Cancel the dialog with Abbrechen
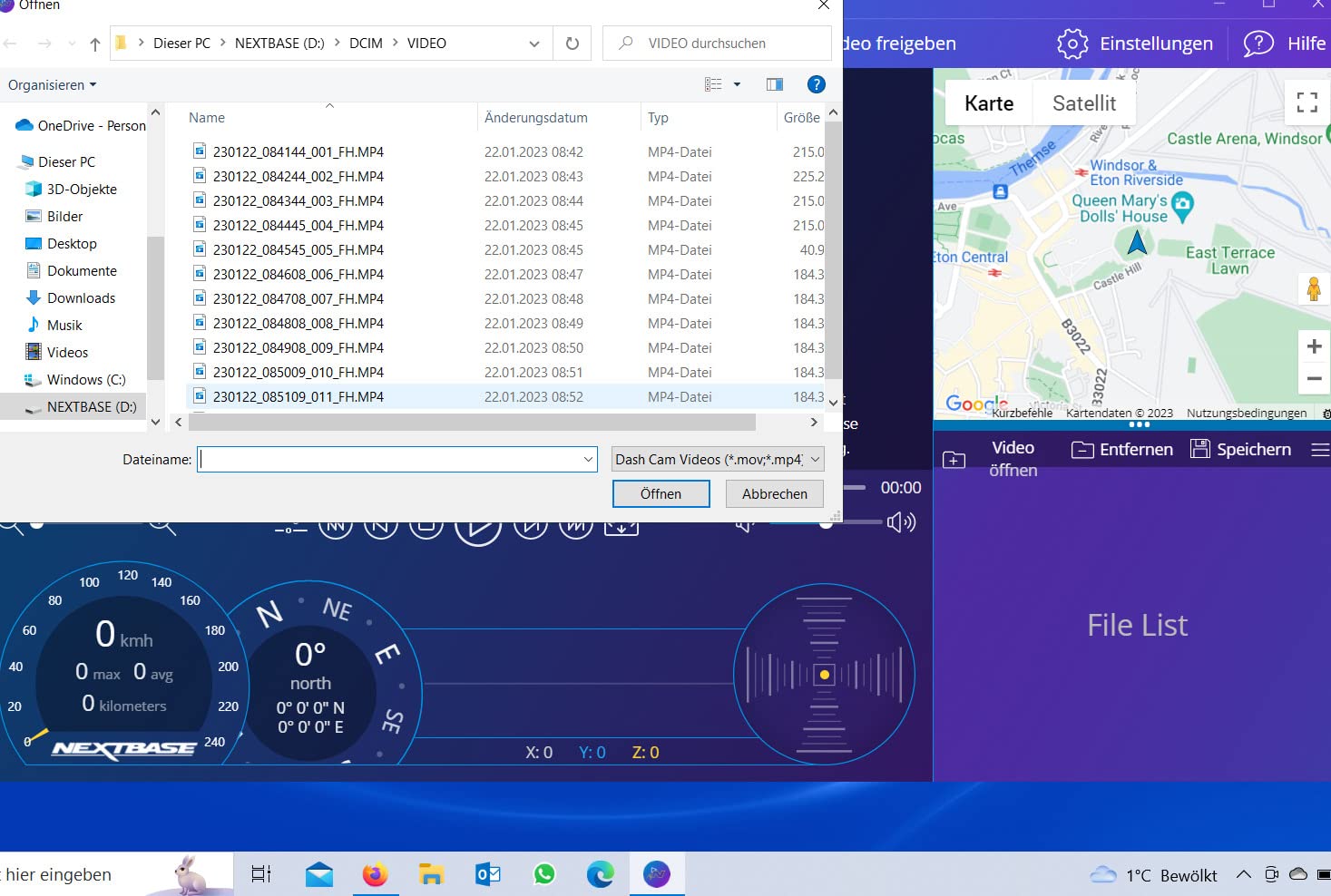 click(774, 493)
